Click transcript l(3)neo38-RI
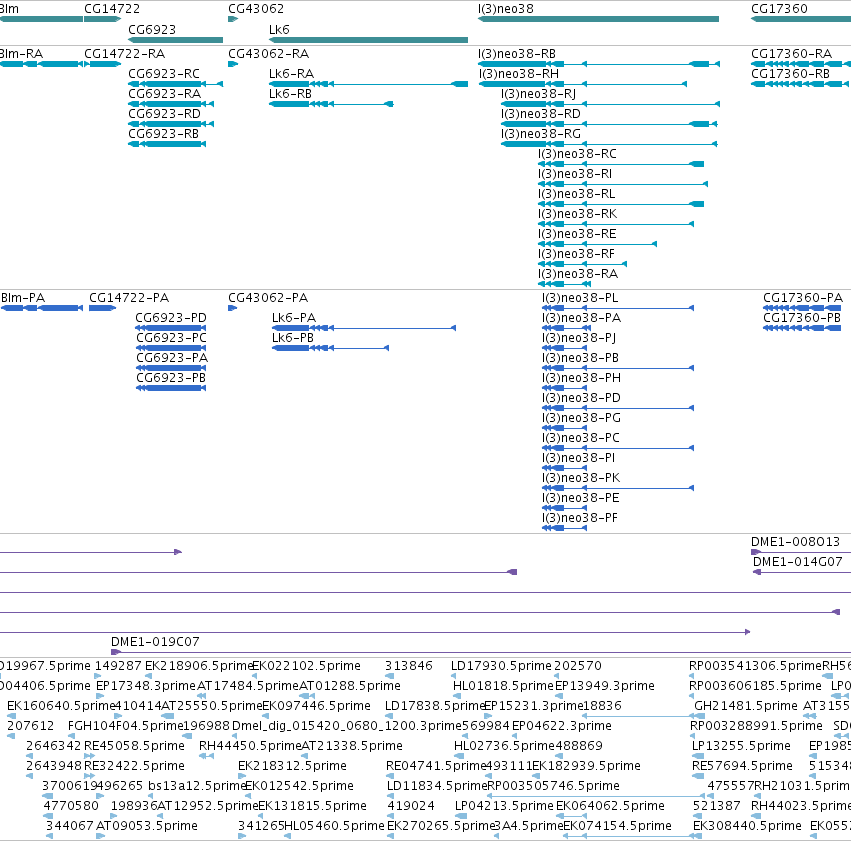Viewport: 851px width, 841px height. (575, 174)
